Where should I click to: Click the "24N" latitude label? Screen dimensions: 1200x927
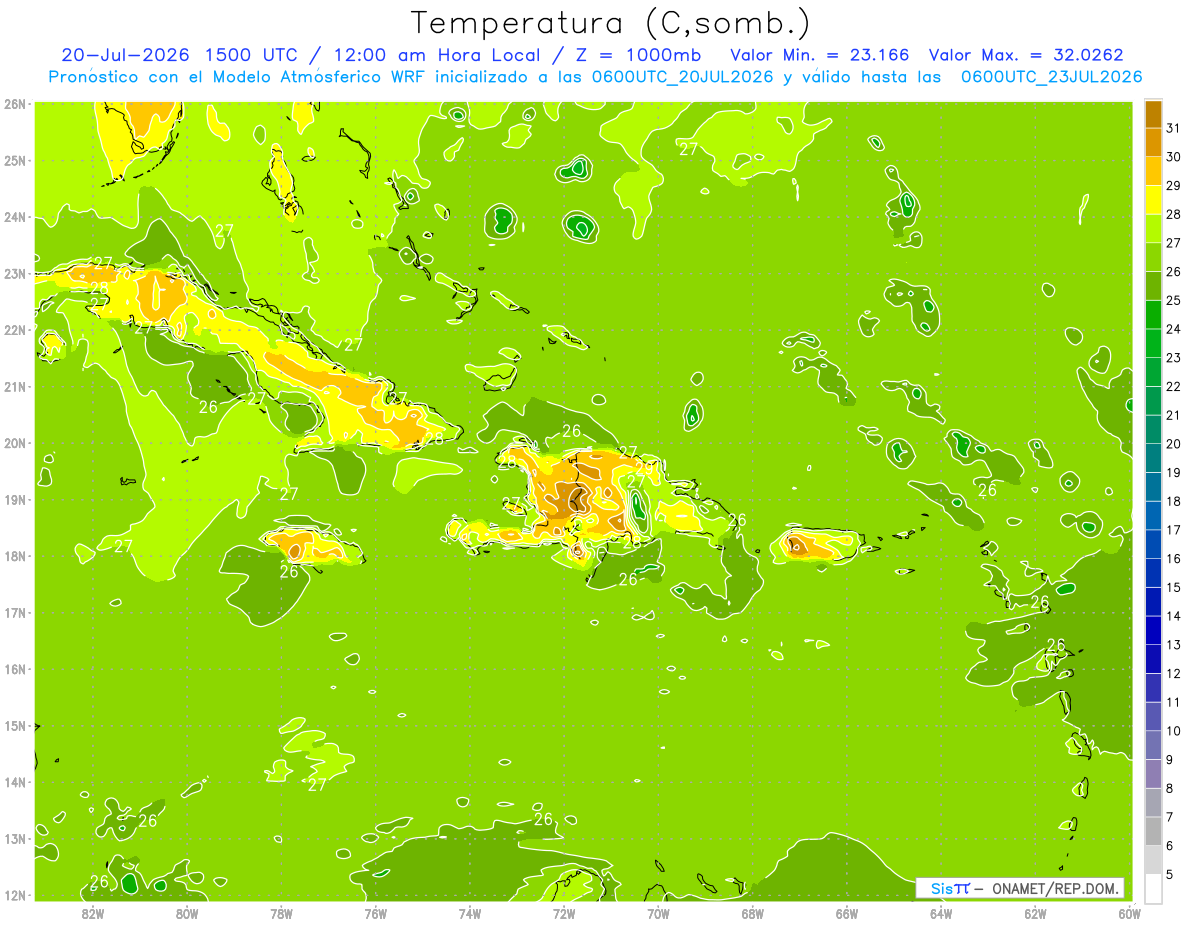pos(15,217)
